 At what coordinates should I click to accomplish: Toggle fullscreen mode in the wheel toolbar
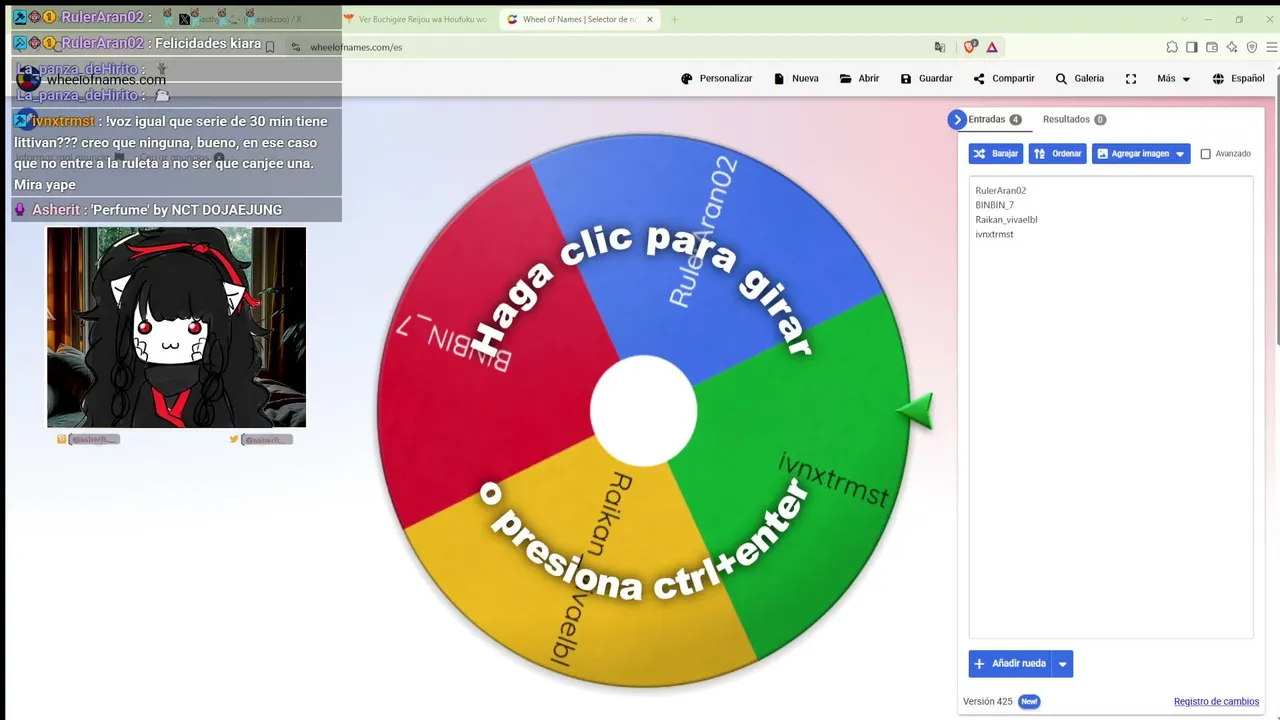coord(1131,78)
